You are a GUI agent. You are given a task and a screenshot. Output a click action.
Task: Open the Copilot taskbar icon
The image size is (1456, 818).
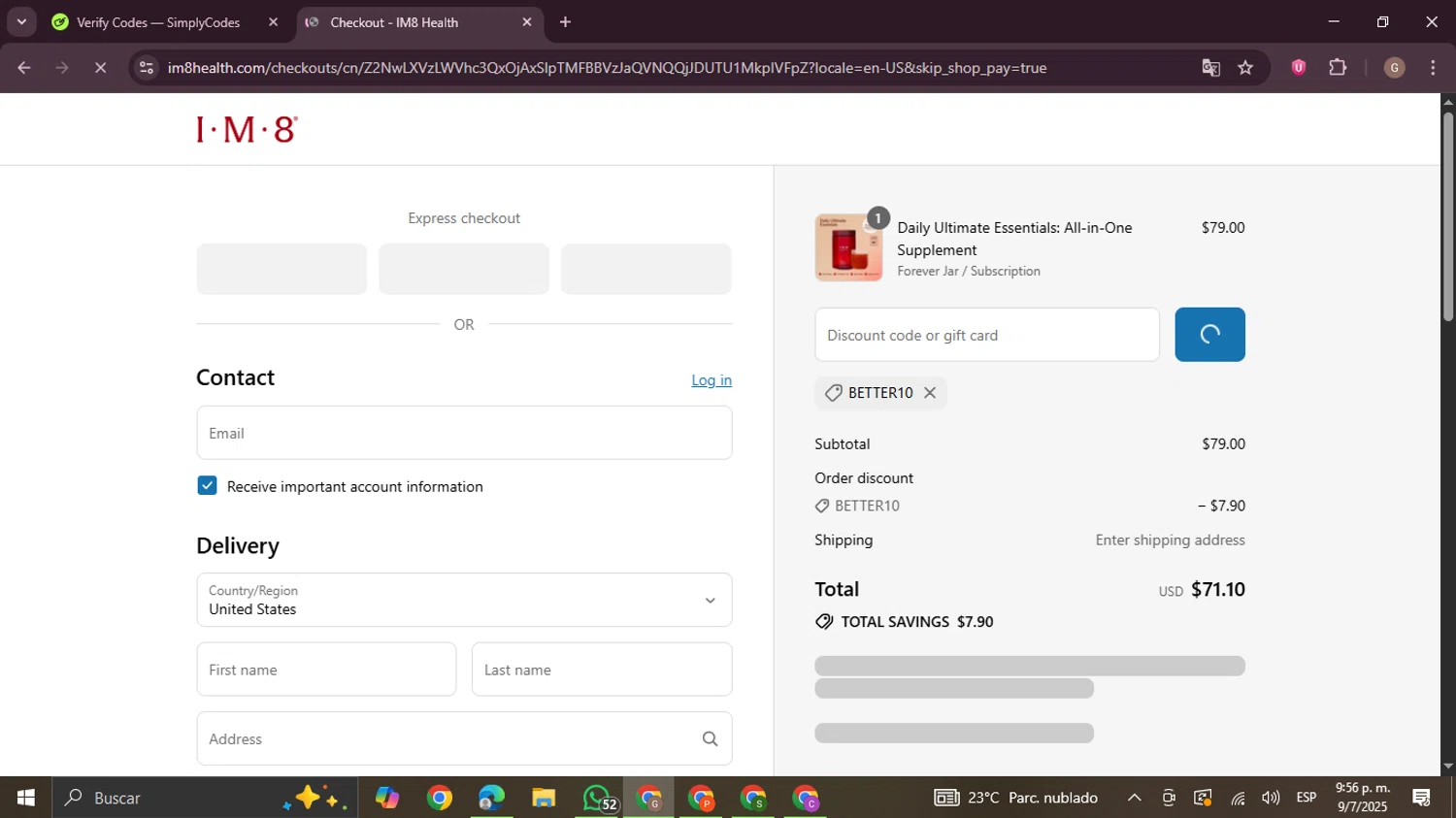pos(387,798)
